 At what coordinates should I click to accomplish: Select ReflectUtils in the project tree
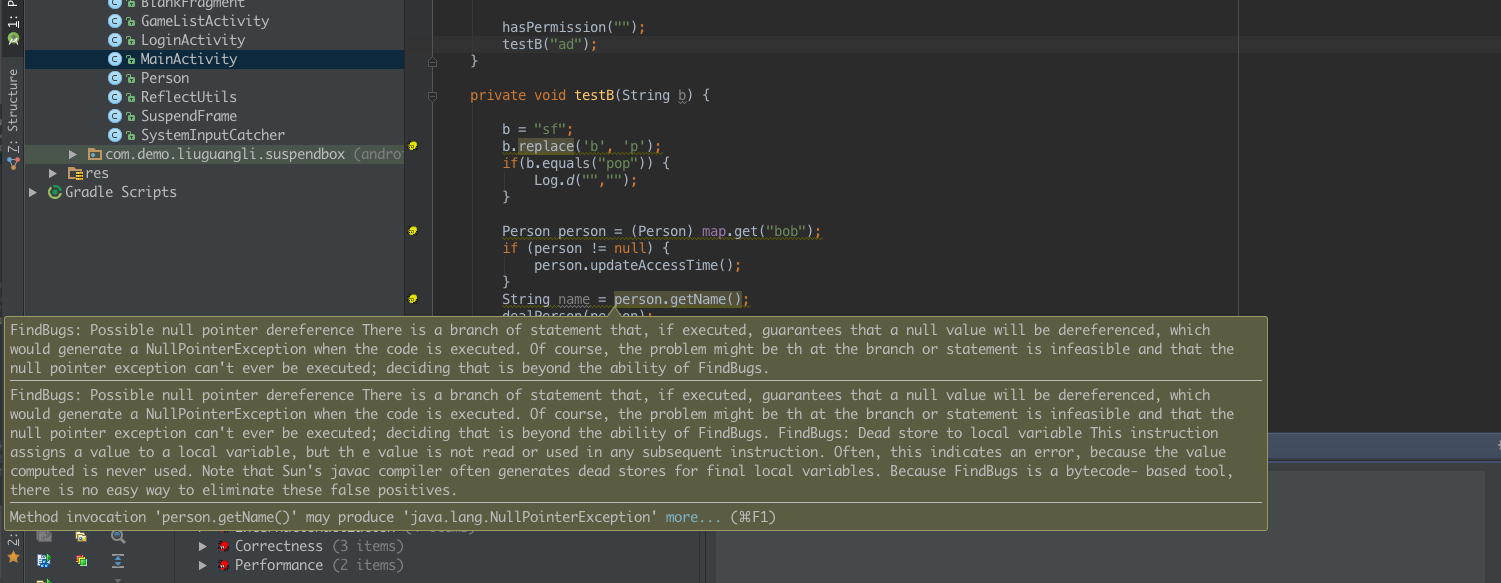click(x=189, y=97)
